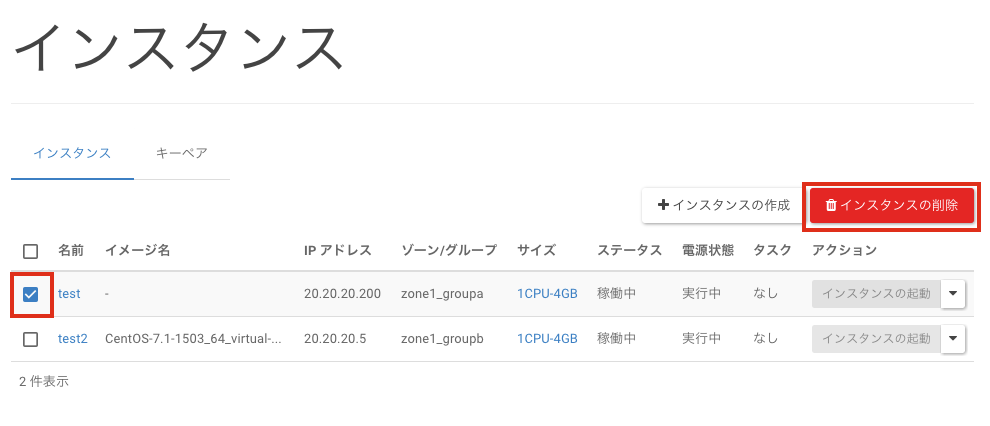This screenshot has height=426, width=990.
Task: Click 1CPU-4GB size link for test
Action: pos(547,294)
